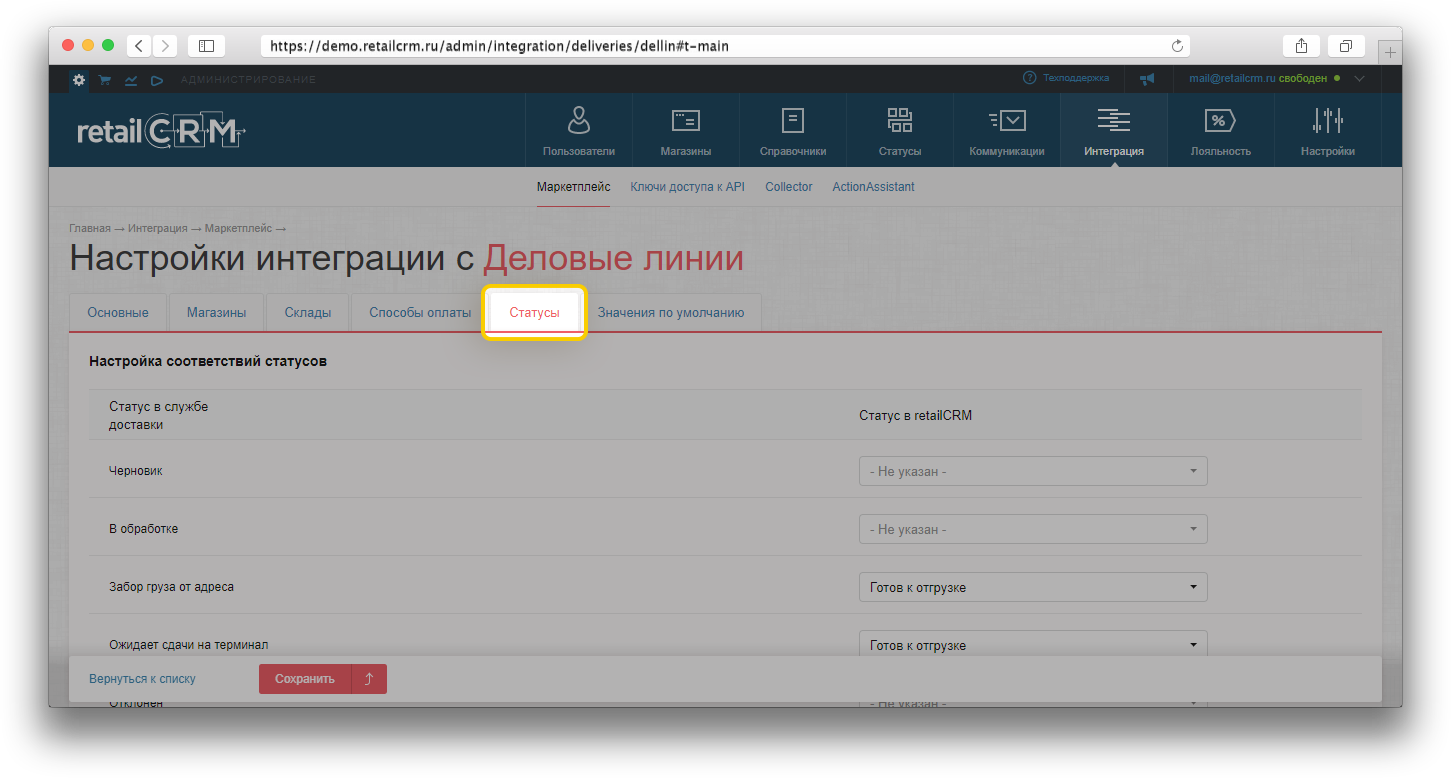Open the Черновик status dropdown
The width and height of the screenshot is (1451, 778).
pyautogui.click(x=1033, y=471)
